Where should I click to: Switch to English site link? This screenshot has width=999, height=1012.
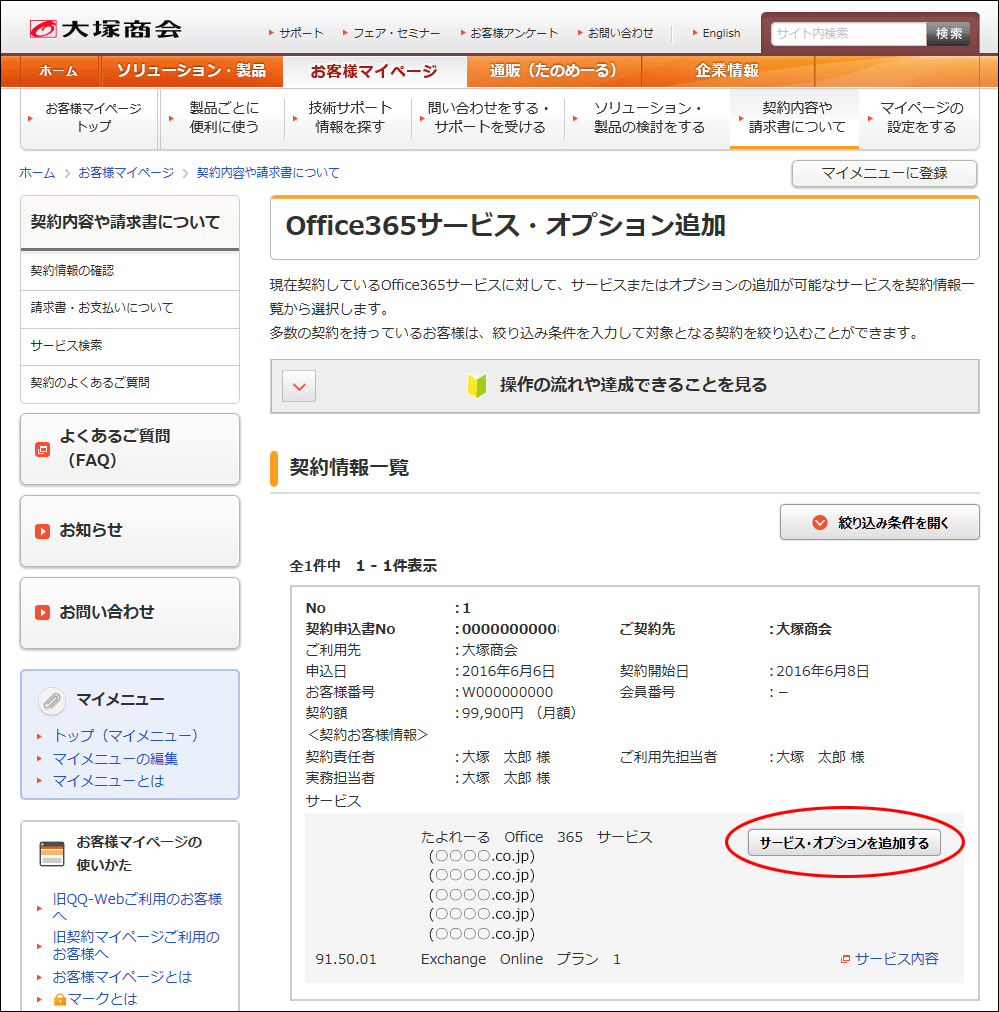[x=721, y=33]
